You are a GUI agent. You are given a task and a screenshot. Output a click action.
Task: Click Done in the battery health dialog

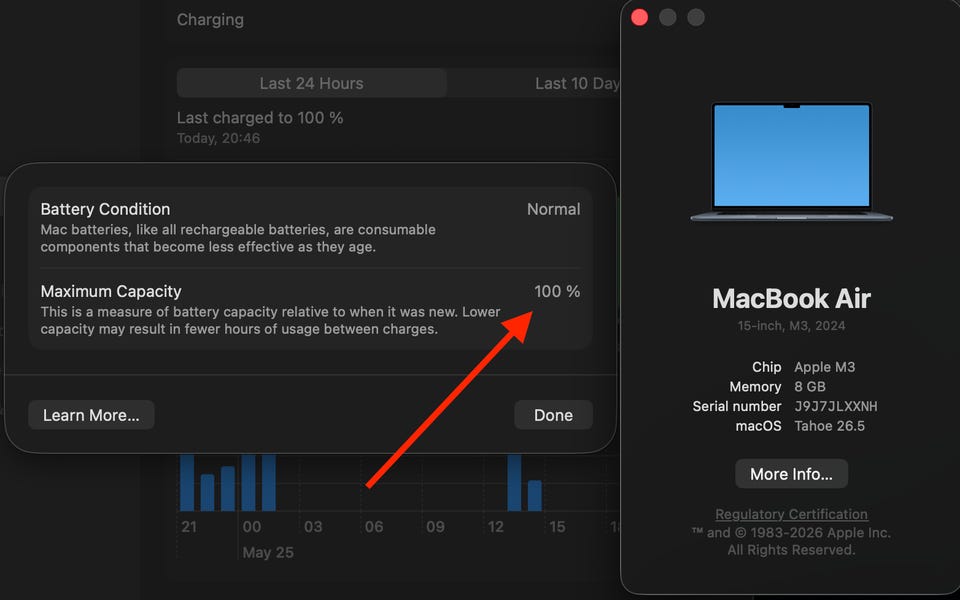click(x=553, y=415)
